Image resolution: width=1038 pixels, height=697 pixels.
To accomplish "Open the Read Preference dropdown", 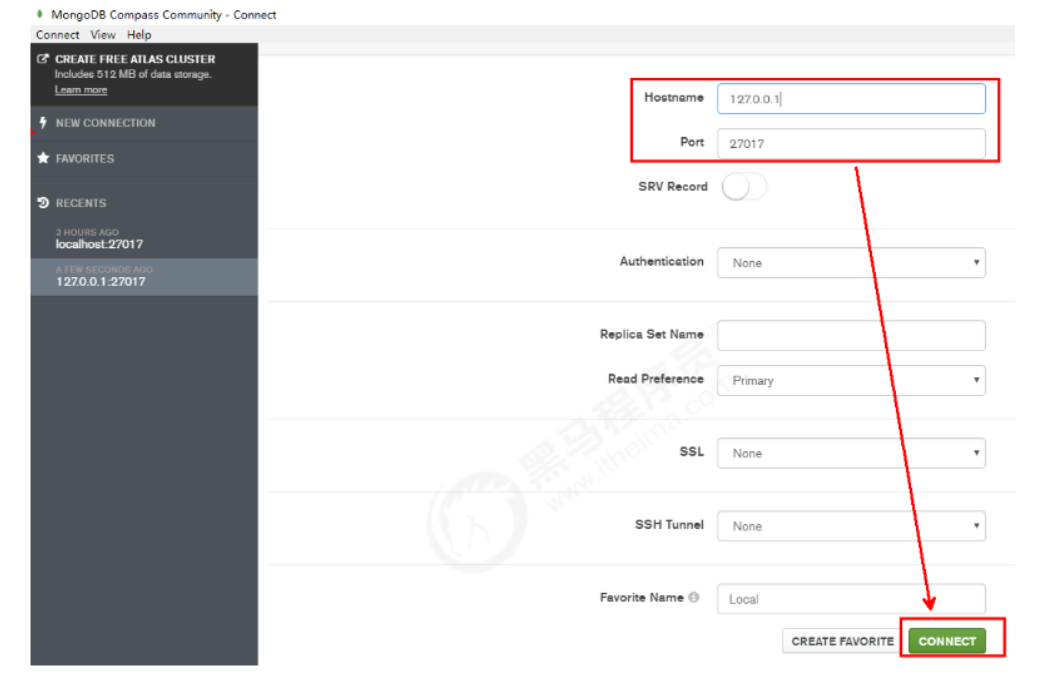I will pyautogui.click(x=851, y=381).
